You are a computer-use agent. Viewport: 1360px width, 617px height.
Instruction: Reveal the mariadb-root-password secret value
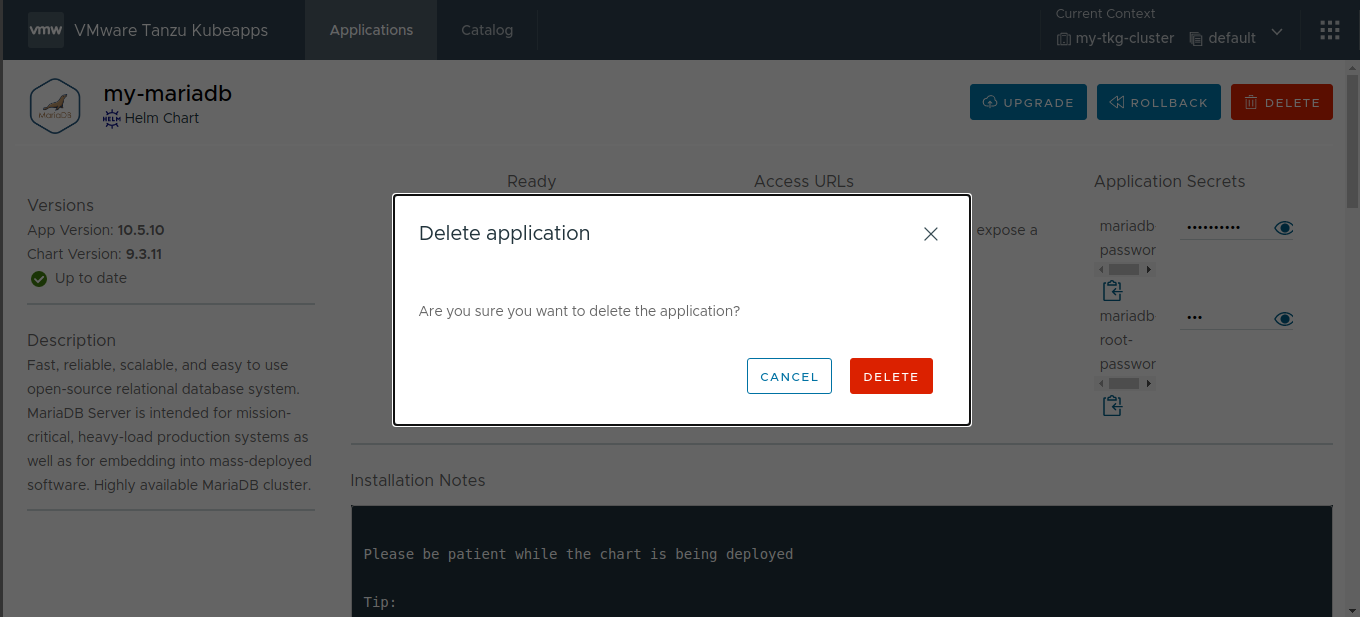click(x=1284, y=318)
